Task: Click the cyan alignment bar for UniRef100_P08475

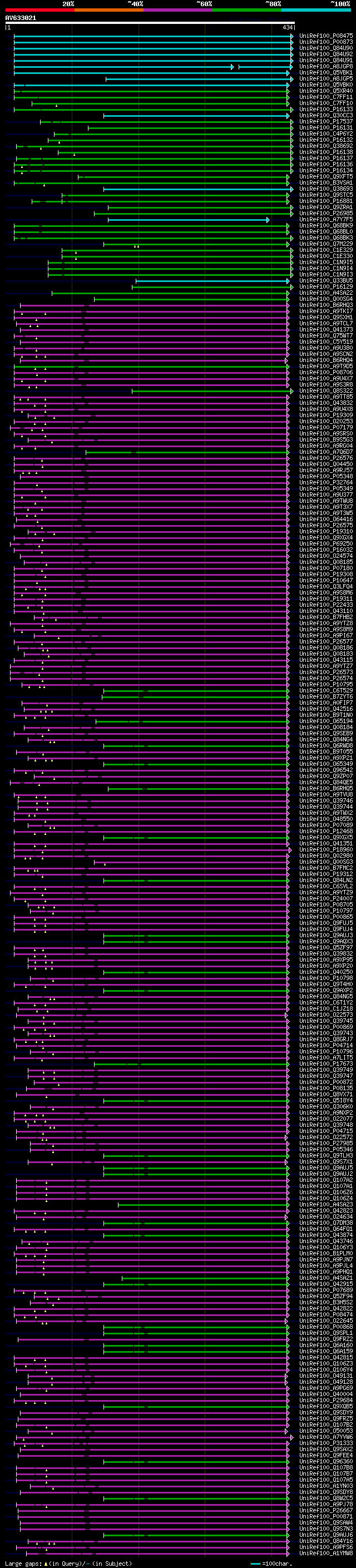Action: [154, 37]
